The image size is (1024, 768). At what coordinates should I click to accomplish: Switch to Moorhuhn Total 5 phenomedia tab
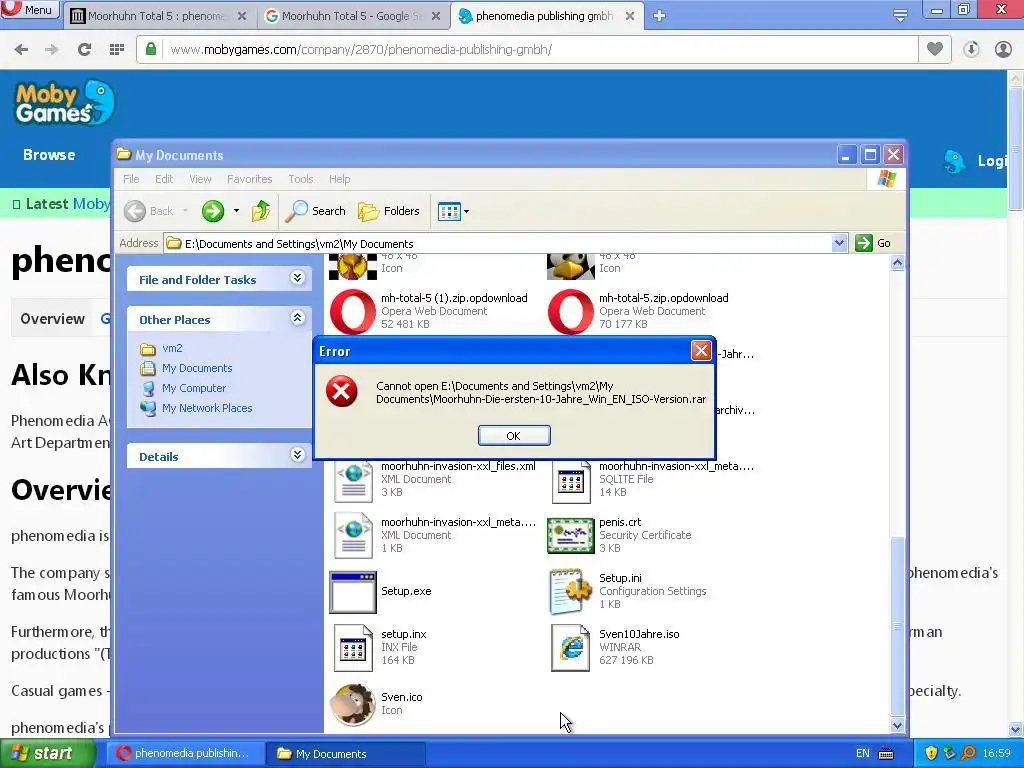[157, 16]
